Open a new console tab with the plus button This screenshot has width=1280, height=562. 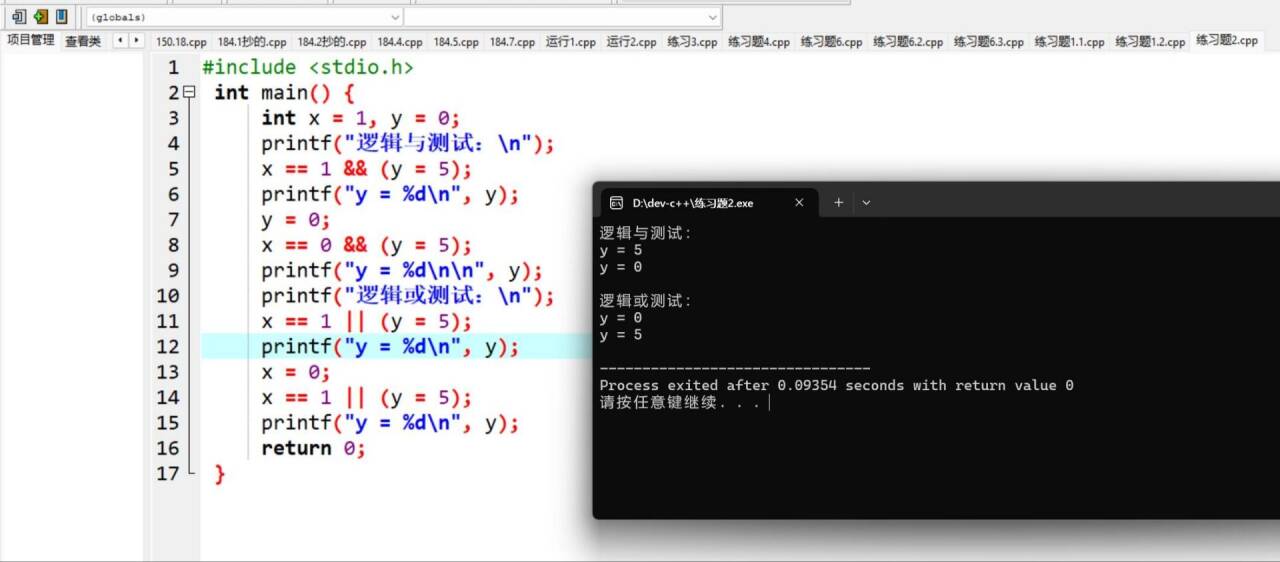coord(839,202)
